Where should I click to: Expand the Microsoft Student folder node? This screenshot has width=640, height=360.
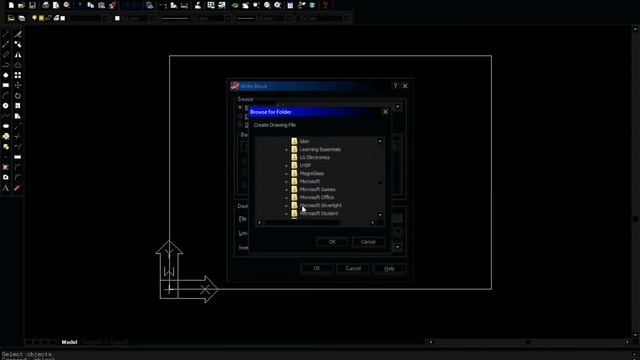click(286, 214)
